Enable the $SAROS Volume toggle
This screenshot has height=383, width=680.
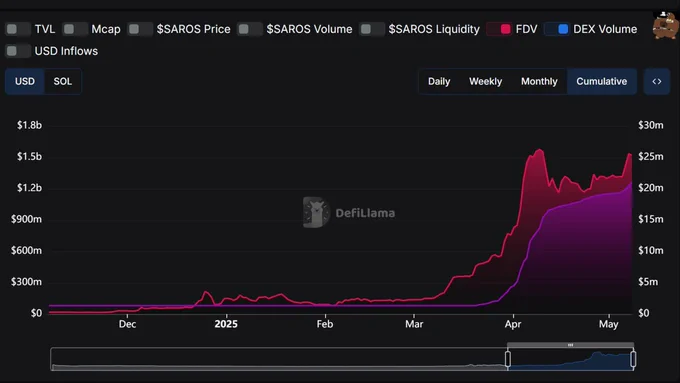point(249,29)
